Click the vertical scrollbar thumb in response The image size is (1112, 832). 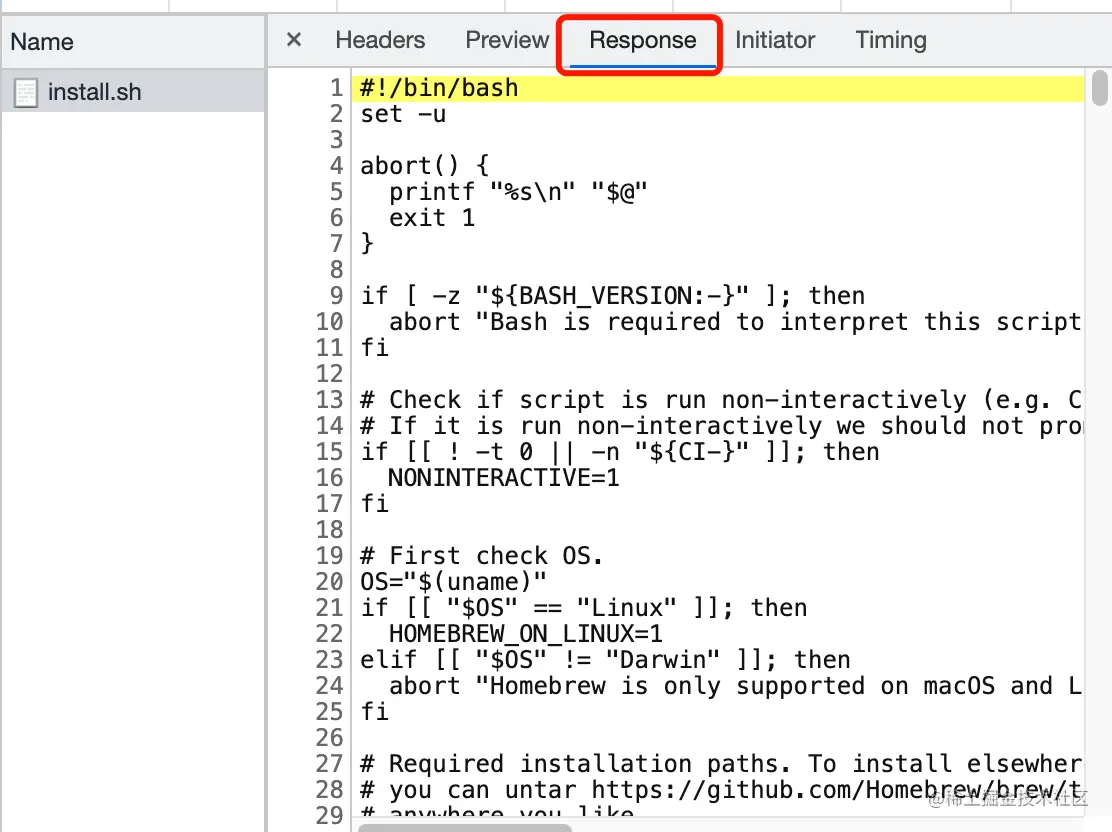point(1100,87)
